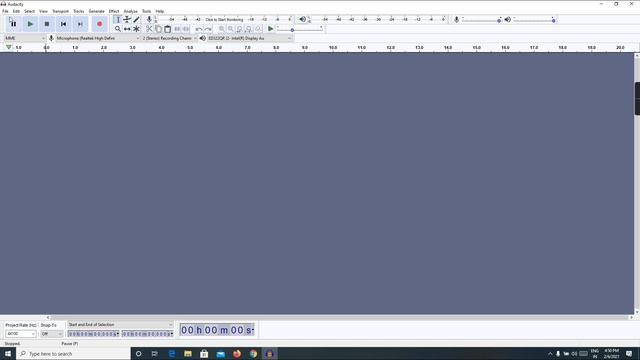Open the Windows Start menu
The image size is (640, 360).
click(8, 353)
